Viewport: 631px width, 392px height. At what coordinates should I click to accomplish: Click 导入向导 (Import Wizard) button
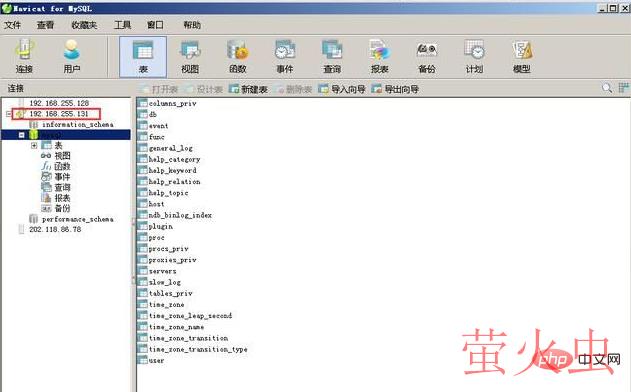tap(342, 89)
